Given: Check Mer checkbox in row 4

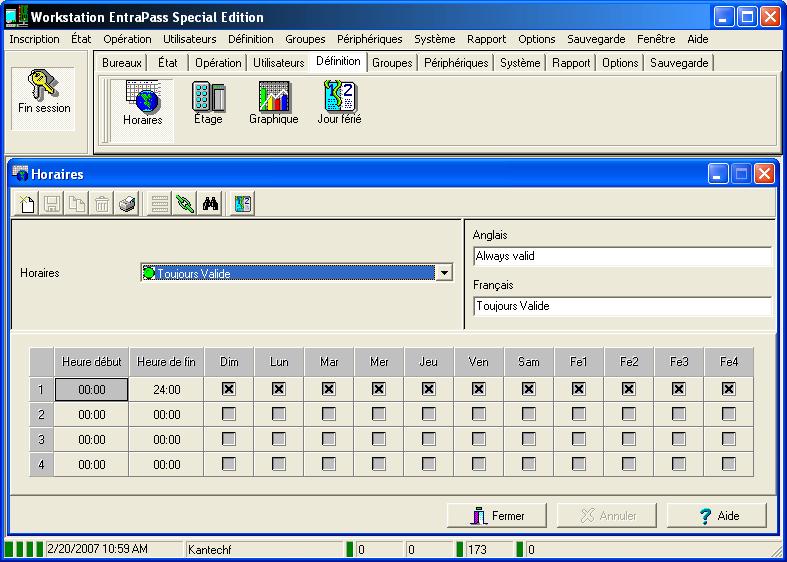Looking at the screenshot, I should pyautogui.click(x=379, y=464).
